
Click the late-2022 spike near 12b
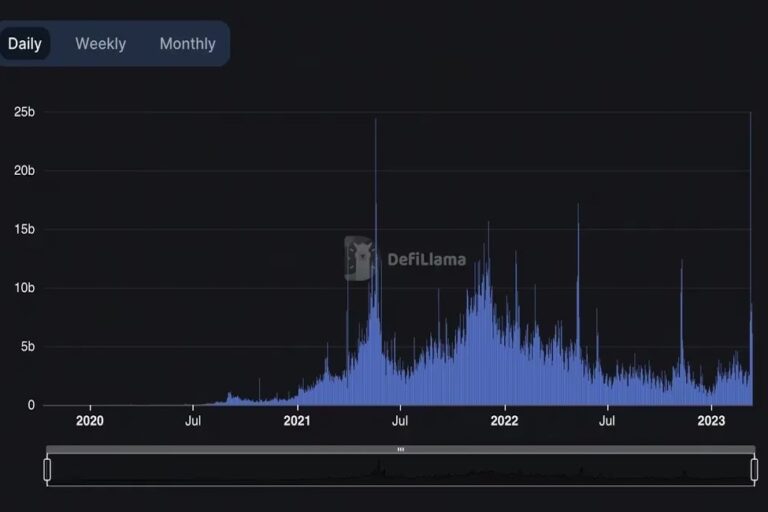coord(681,333)
